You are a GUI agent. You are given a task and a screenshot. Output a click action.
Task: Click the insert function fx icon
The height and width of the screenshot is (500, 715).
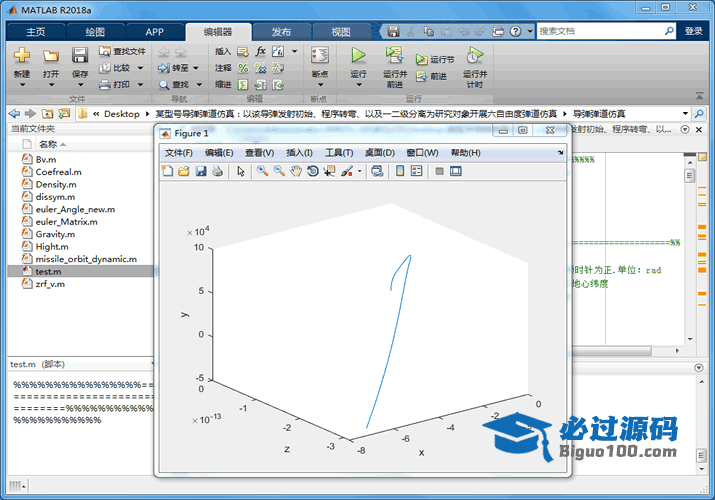[260, 51]
